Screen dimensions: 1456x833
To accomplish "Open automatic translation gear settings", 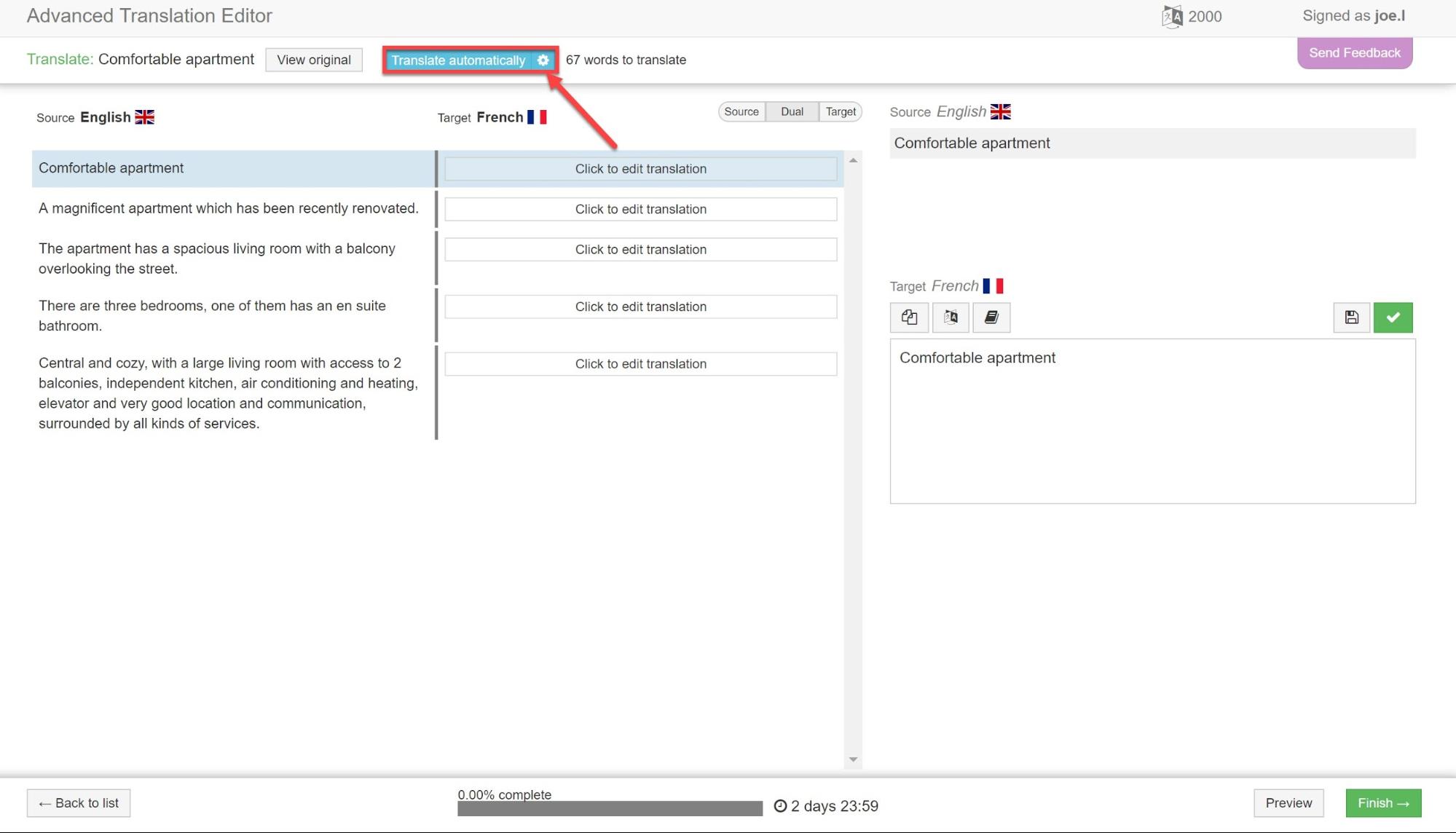I will 543,60.
